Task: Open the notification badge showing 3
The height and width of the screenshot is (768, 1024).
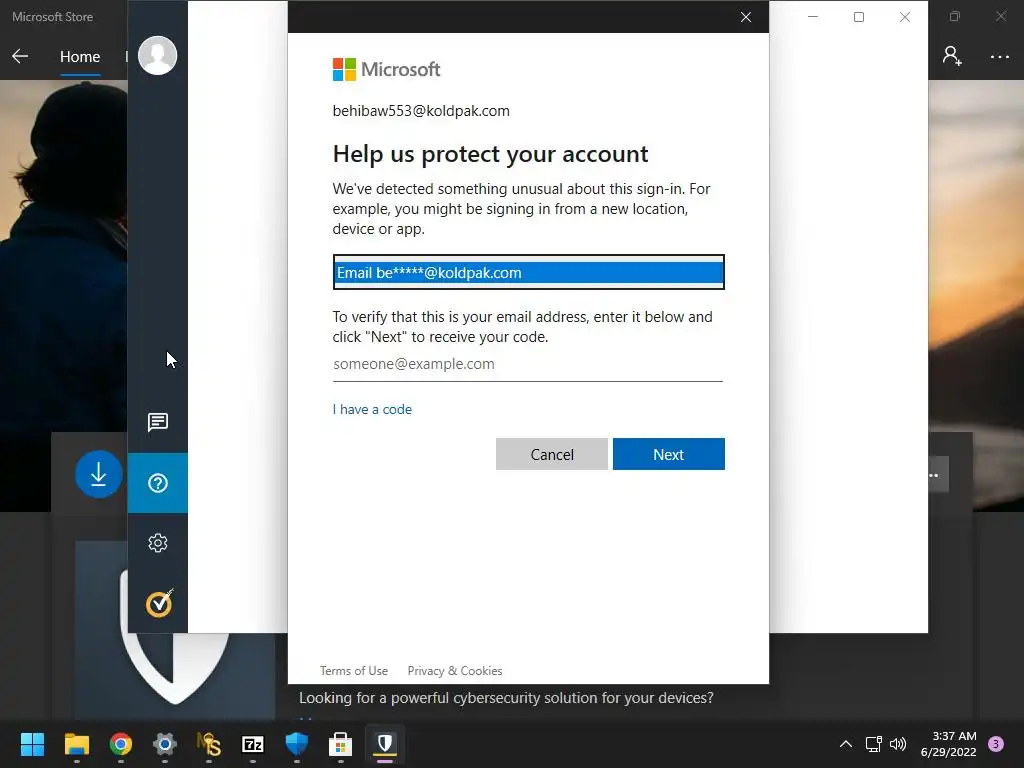Action: 996,744
